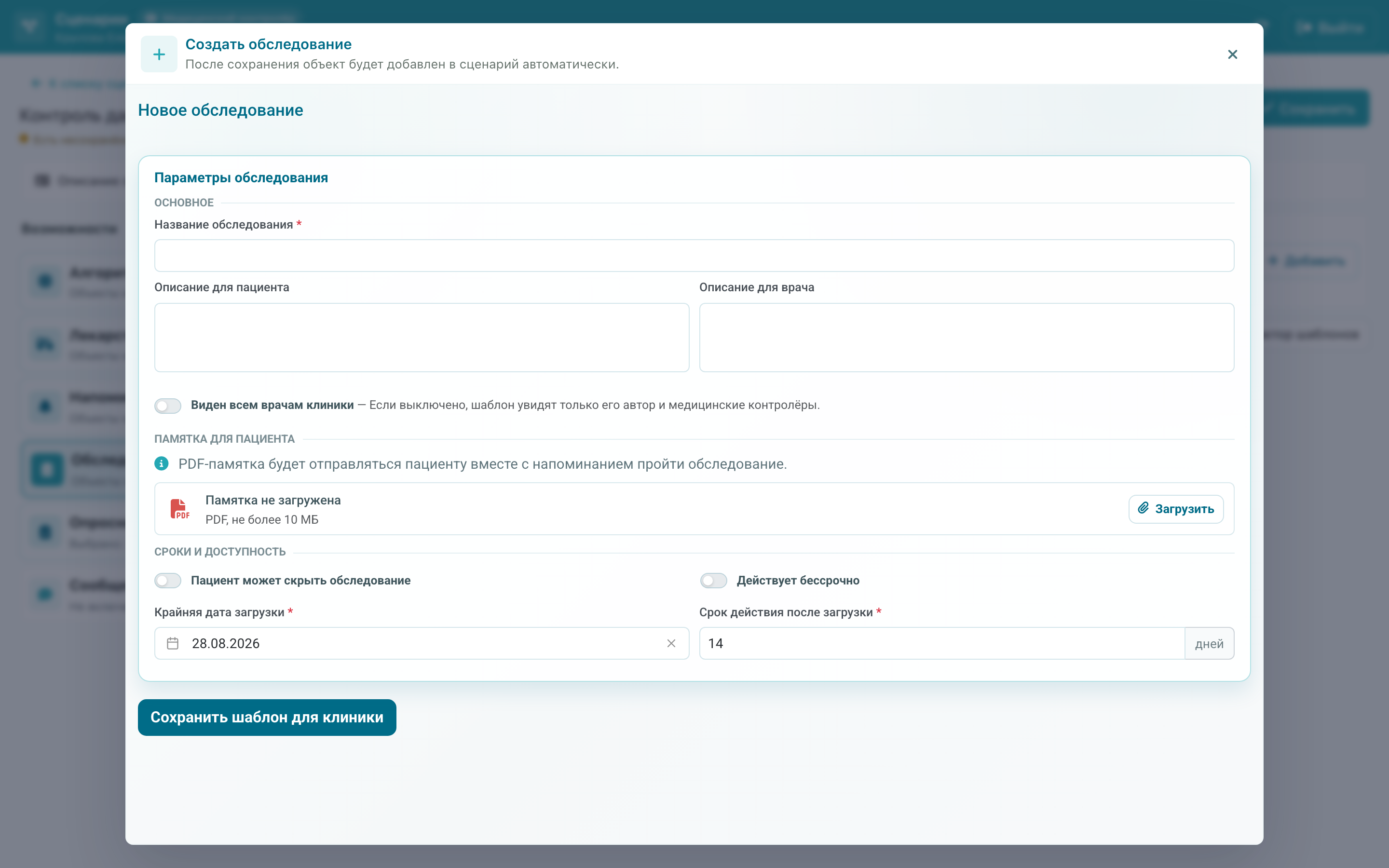Click the red PDF file icon
This screenshot has width=1389, height=868.
click(x=179, y=509)
